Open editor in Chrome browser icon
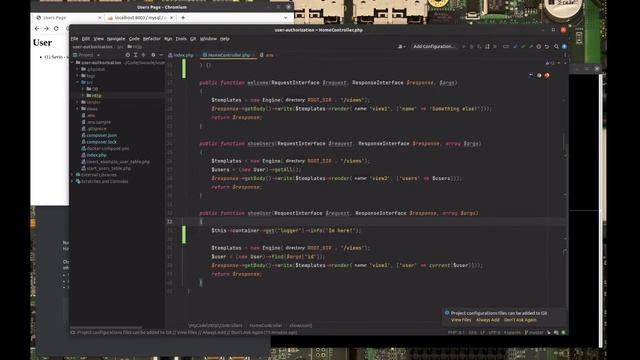This screenshot has height=360, width=640. point(539,76)
